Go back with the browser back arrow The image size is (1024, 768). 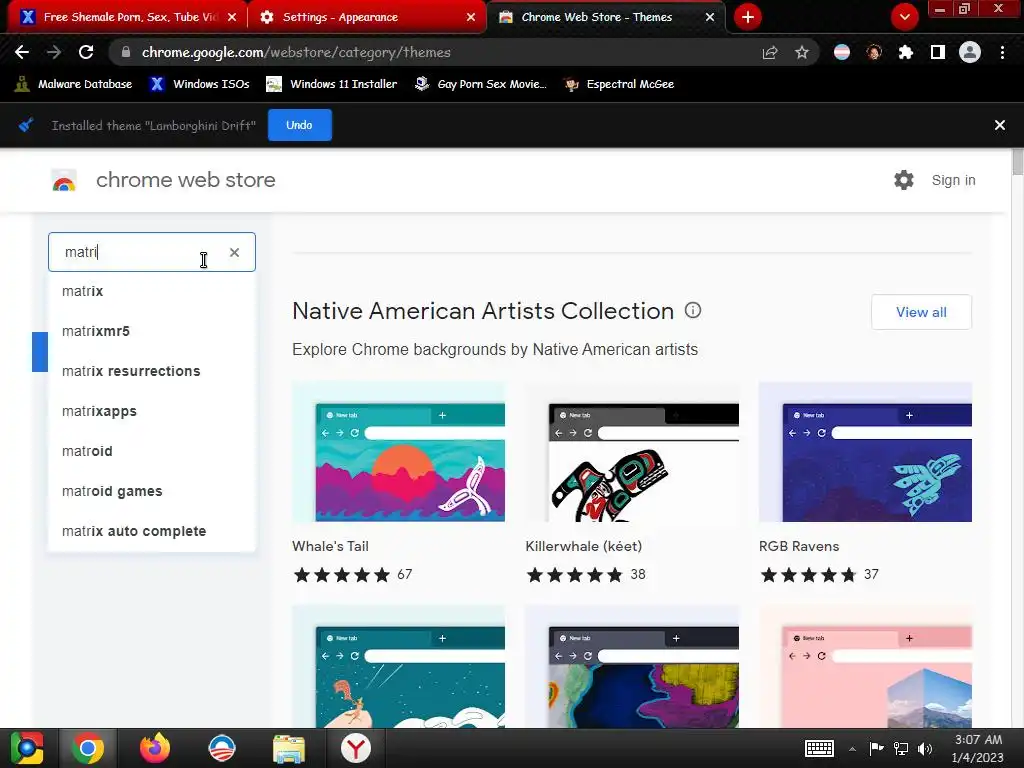(x=22, y=52)
